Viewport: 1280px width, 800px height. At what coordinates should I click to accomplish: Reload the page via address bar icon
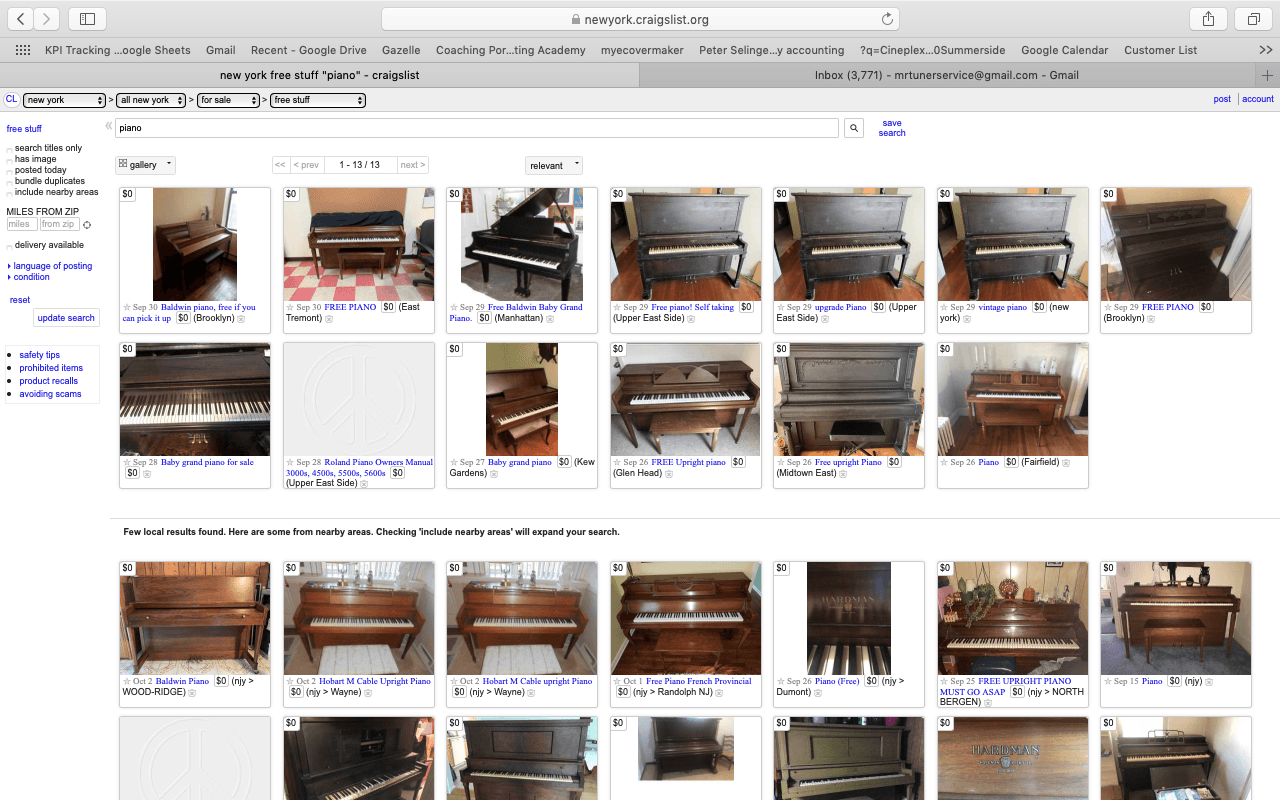(886, 19)
